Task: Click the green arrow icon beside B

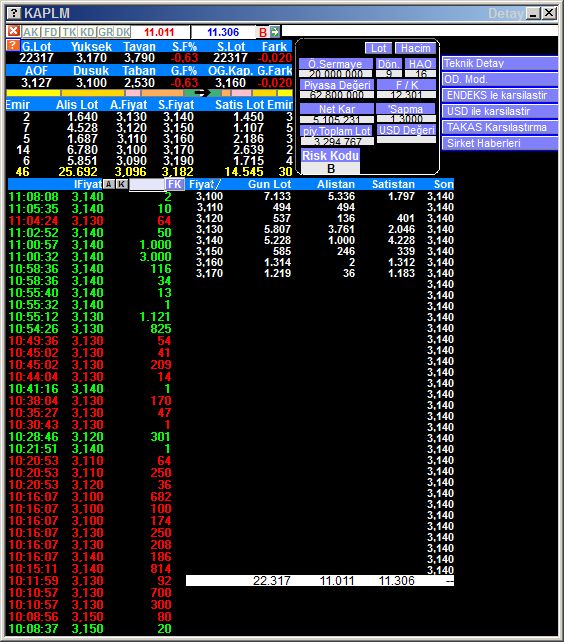Action: pos(274,32)
